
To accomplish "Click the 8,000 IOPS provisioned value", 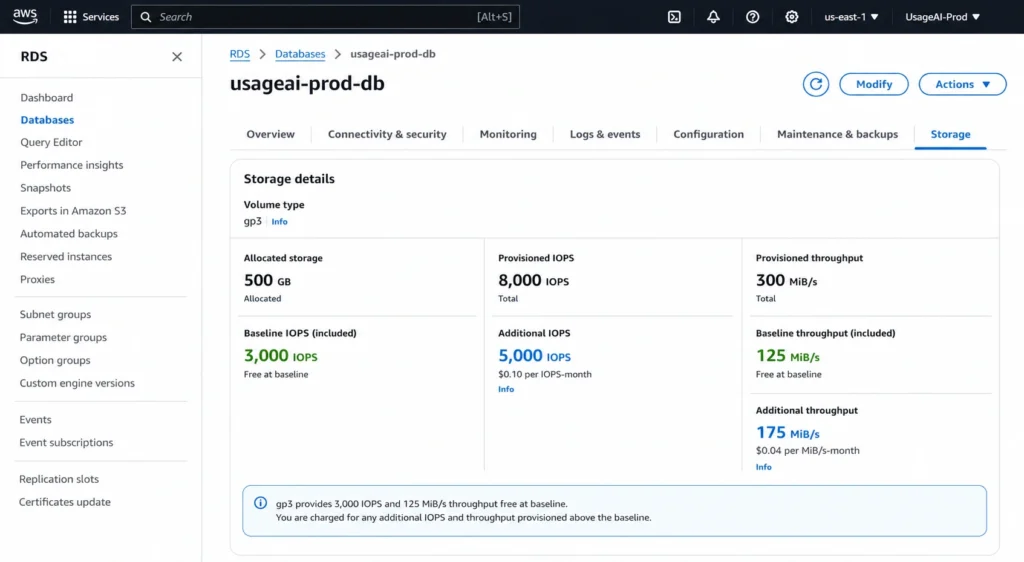I will 533,281.
